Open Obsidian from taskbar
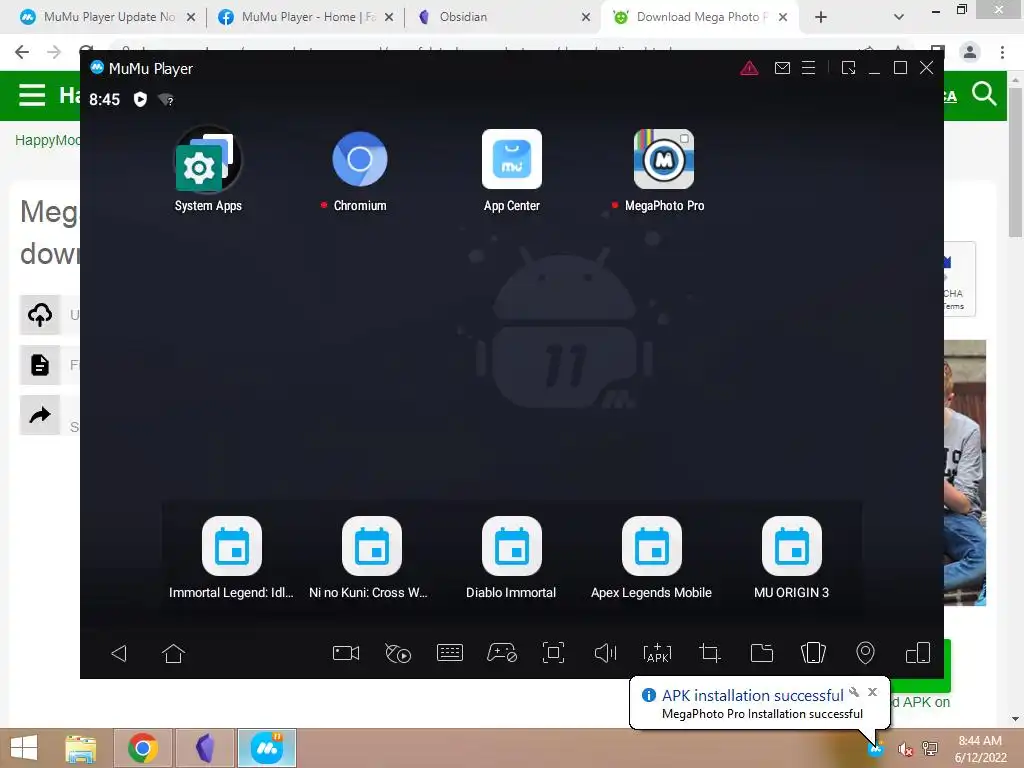This screenshot has width=1024, height=768. [205, 748]
